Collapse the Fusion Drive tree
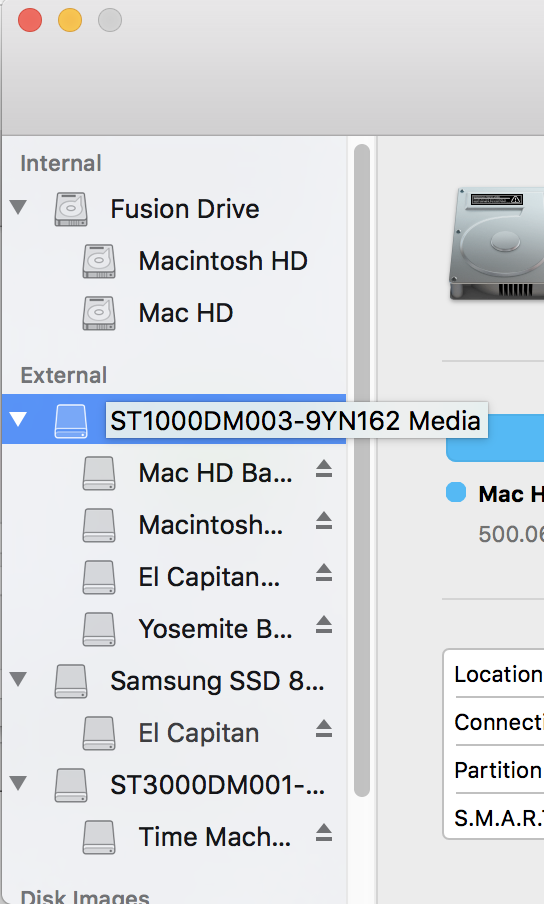 tap(18, 207)
